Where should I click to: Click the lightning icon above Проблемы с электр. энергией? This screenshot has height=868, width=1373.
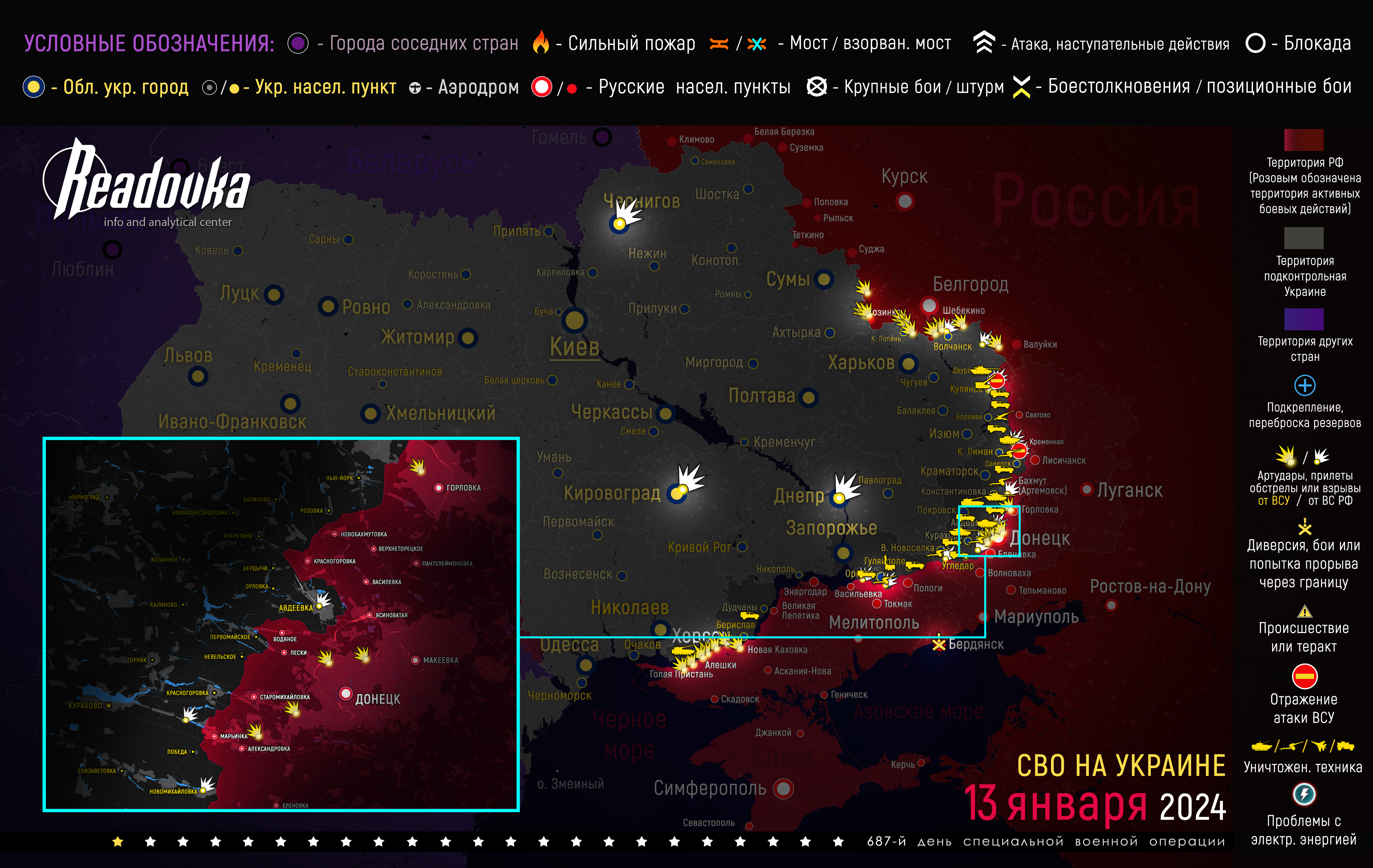pos(1304,794)
